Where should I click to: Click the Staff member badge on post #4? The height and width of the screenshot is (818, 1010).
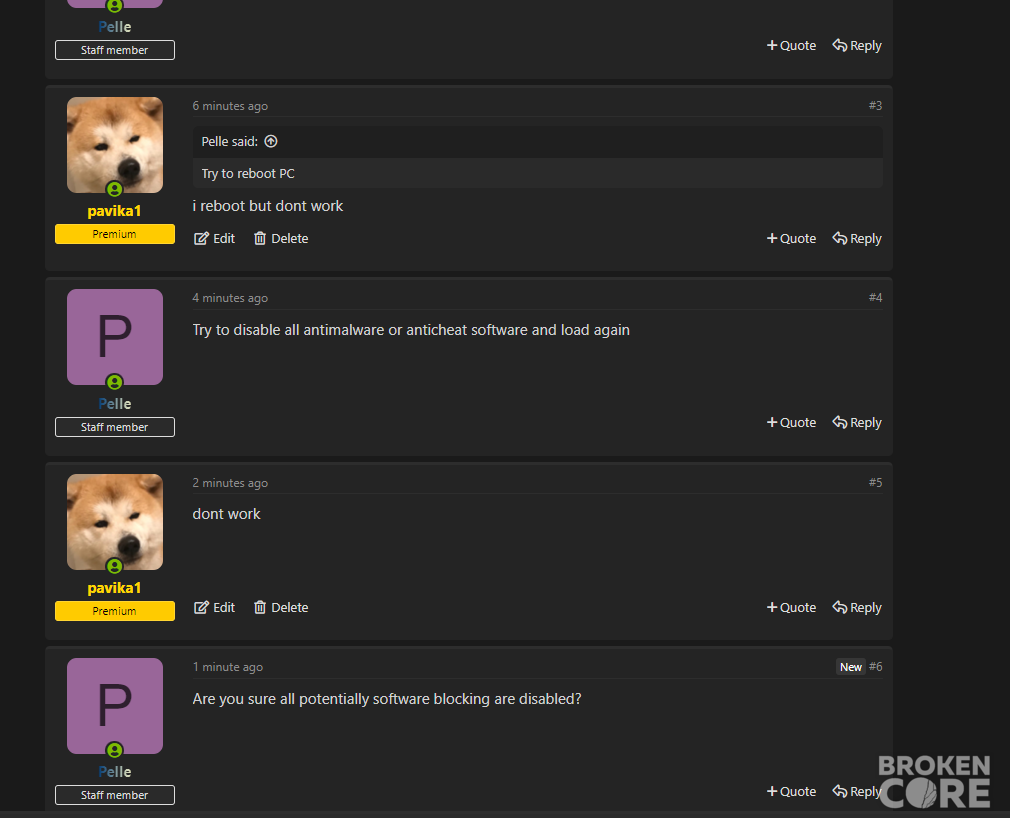115,427
